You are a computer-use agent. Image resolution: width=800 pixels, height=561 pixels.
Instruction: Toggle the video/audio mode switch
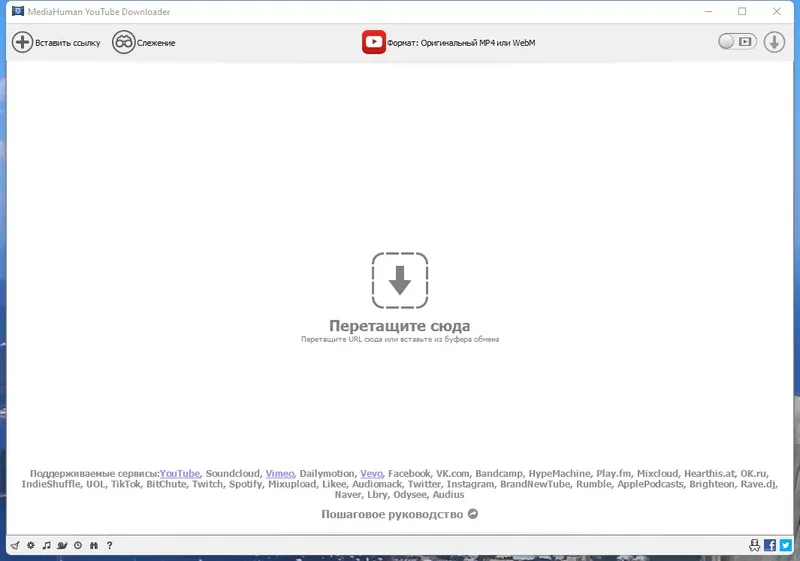coord(737,42)
